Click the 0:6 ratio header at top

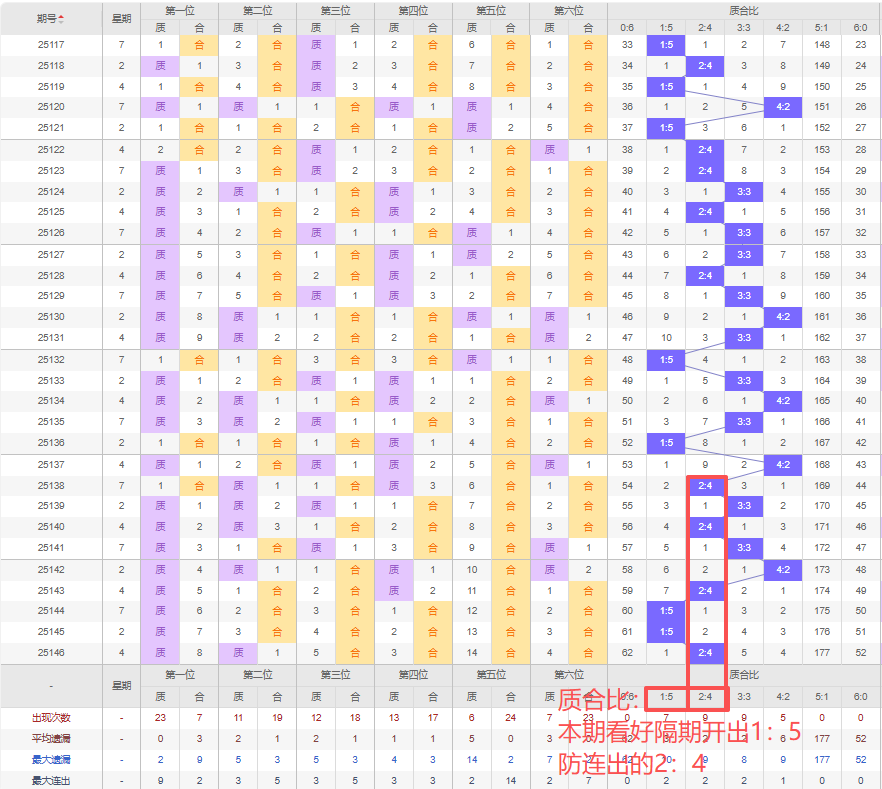[627, 28]
